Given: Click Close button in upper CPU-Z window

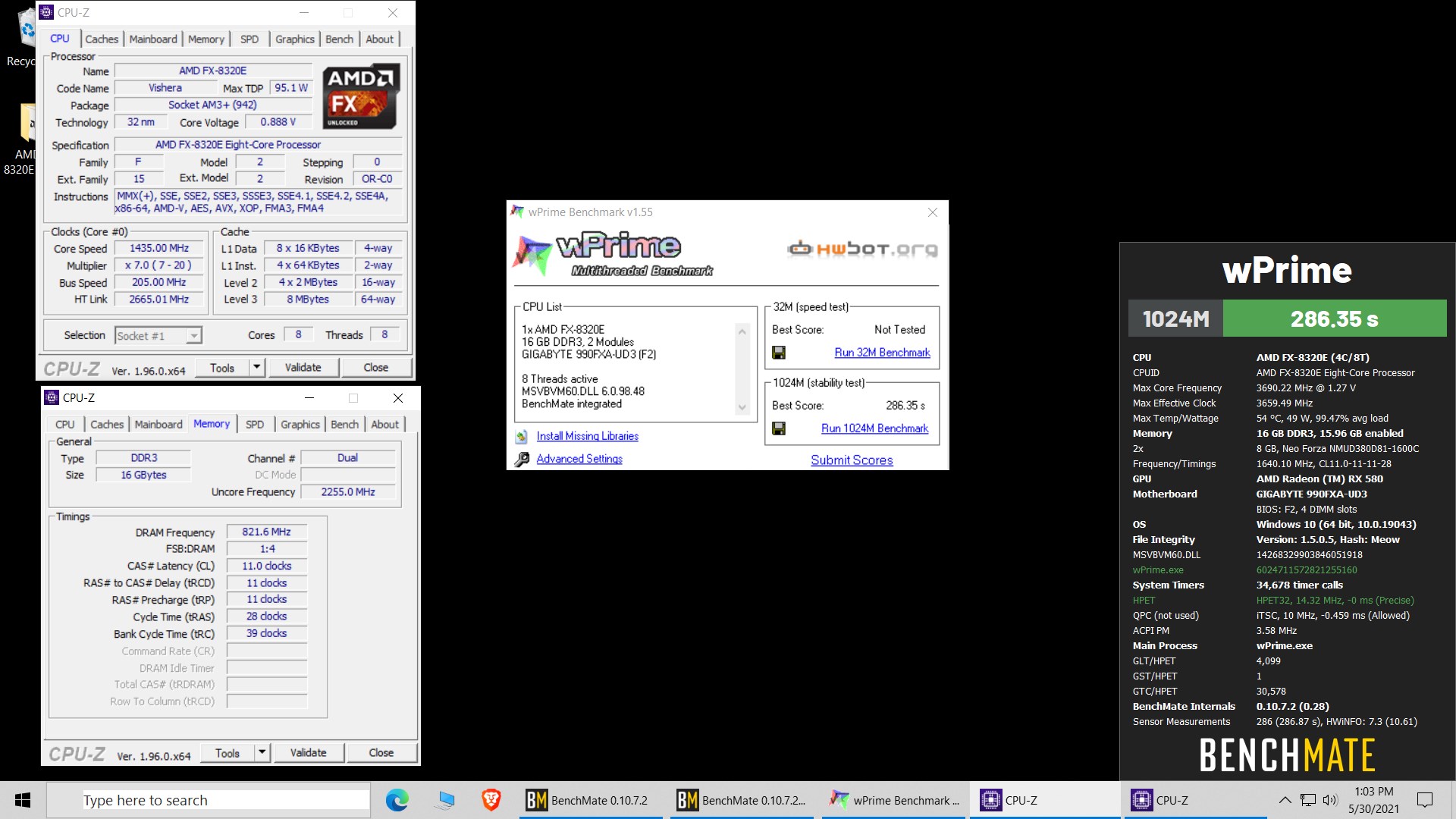Looking at the screenshot, I should pos(376,368).
